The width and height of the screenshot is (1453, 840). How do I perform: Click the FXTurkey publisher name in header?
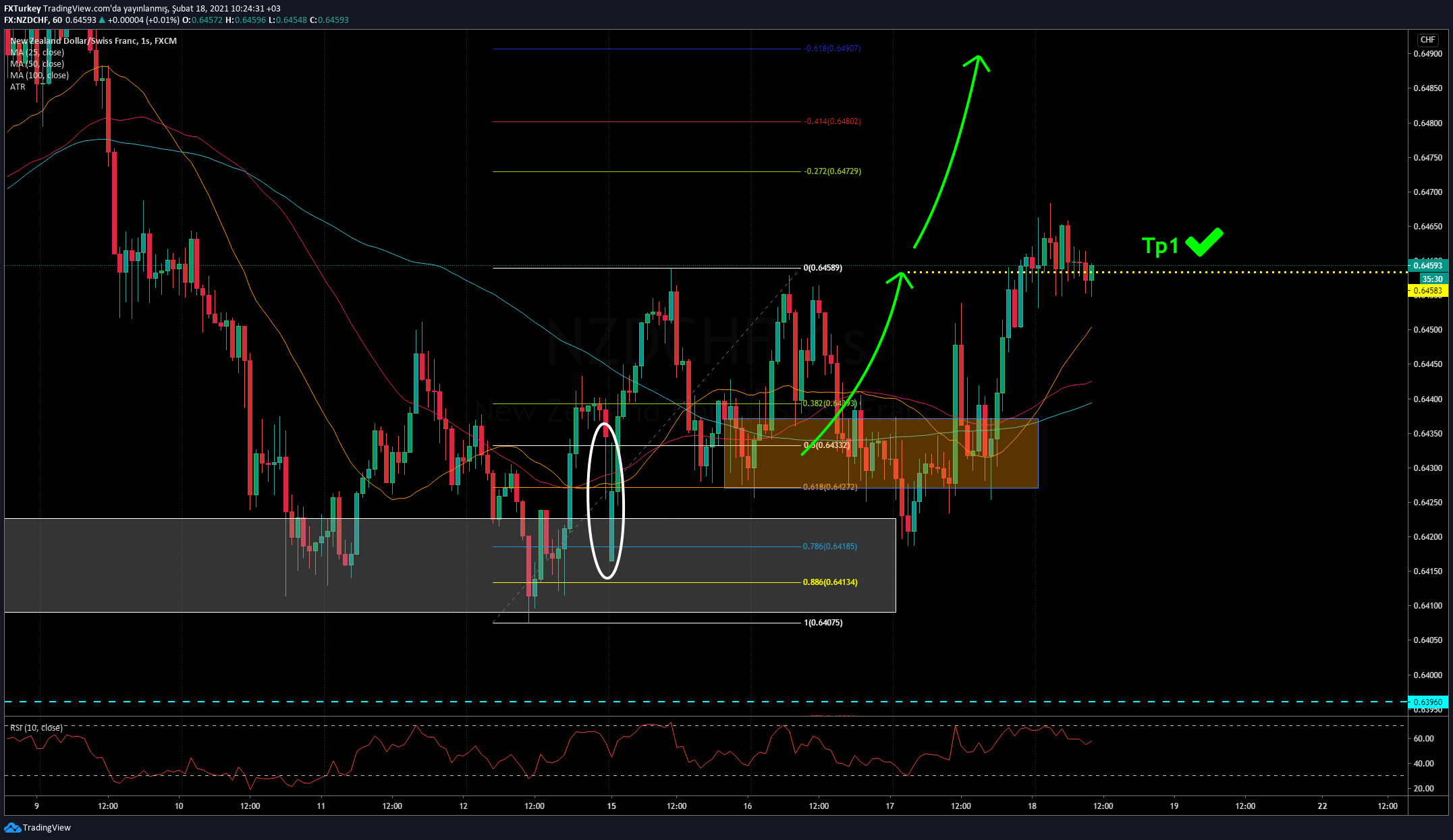[x=22, y=8]
